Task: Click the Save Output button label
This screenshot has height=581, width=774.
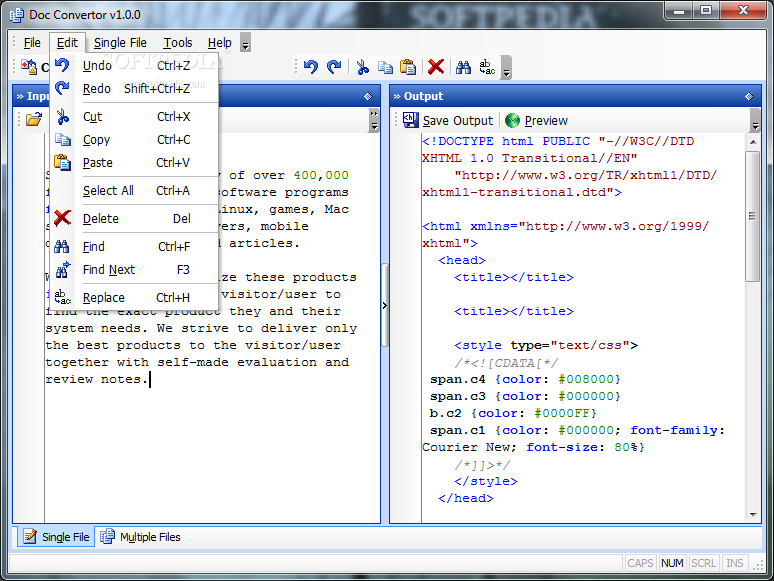Action: click(458, 120)
